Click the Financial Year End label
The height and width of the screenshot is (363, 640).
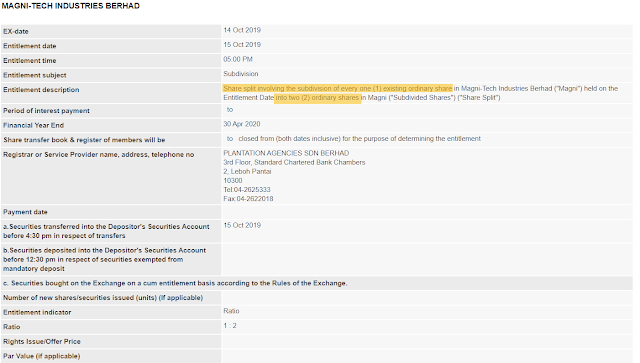[x=33, y=125]
